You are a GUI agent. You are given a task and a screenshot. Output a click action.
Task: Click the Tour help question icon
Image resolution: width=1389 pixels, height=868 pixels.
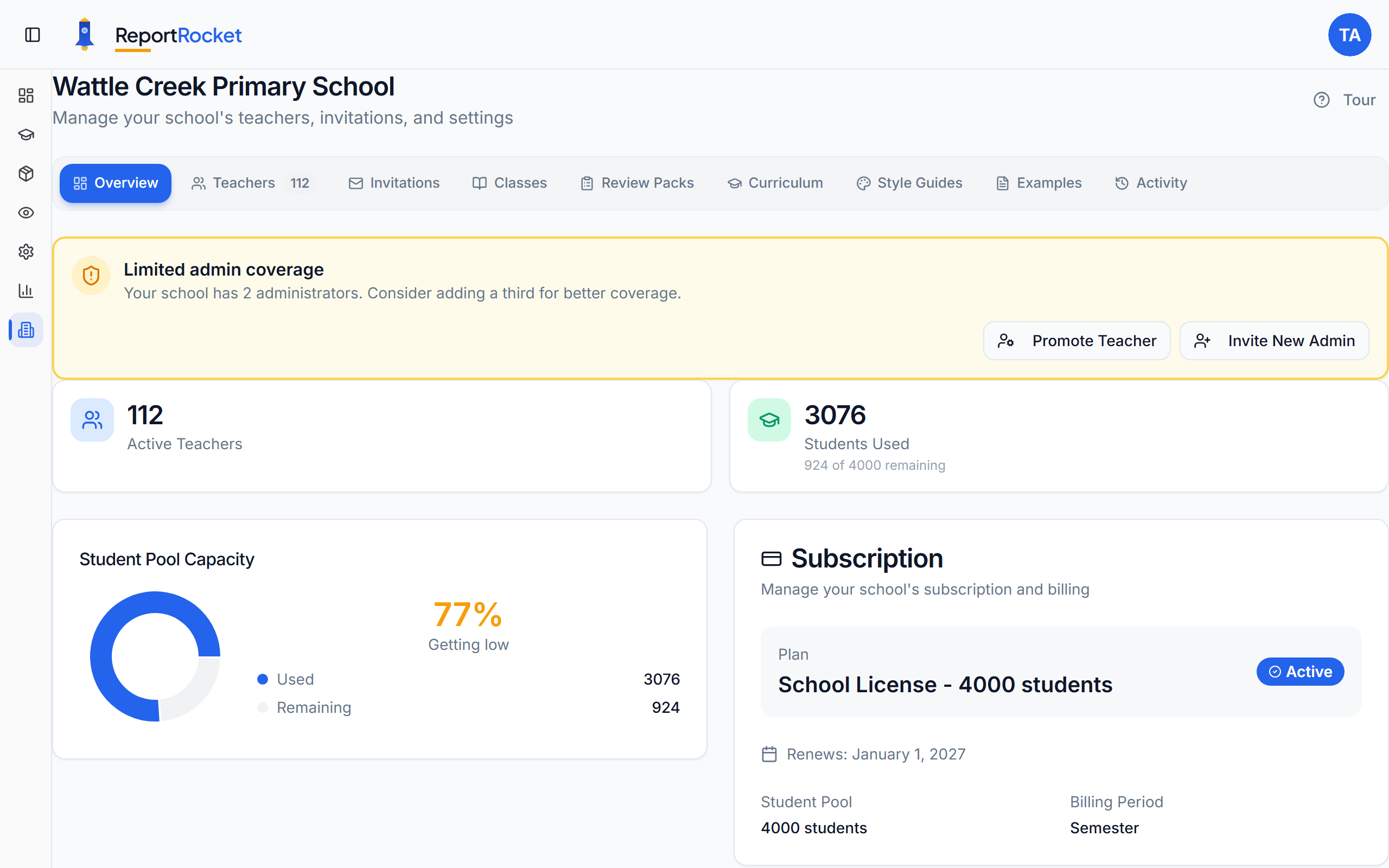click(x=1321, y=100)
